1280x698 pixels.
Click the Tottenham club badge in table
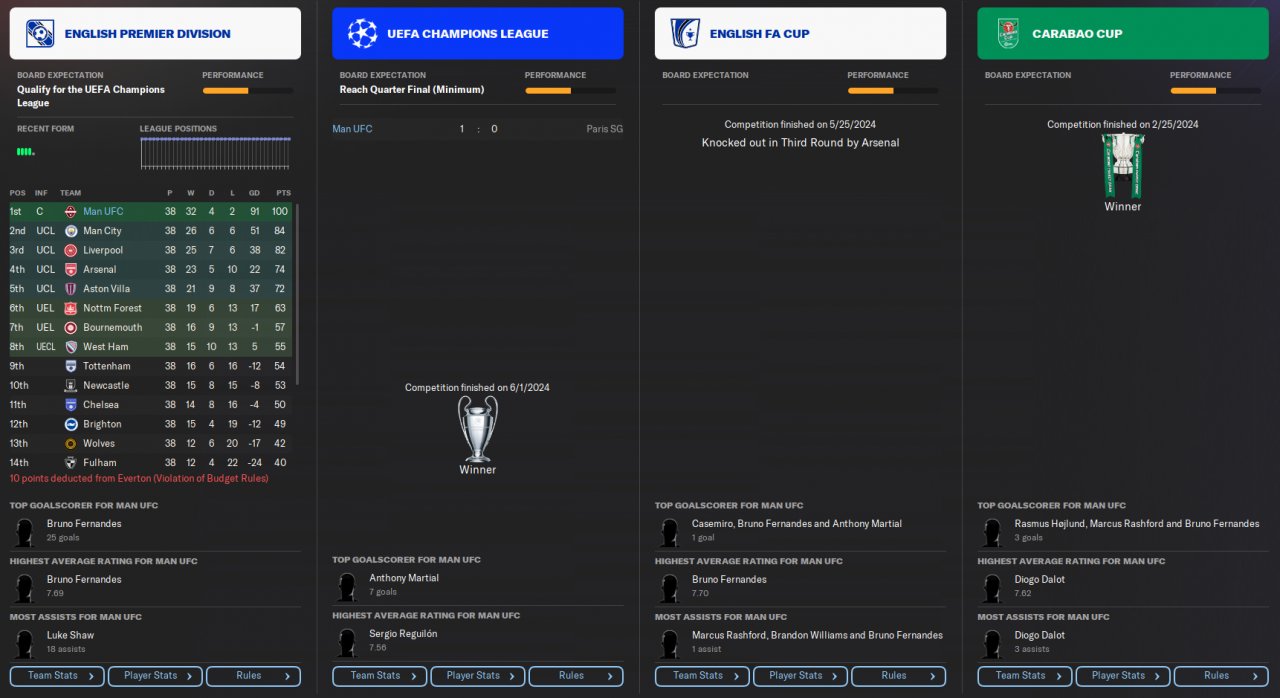tap(71, 366)
